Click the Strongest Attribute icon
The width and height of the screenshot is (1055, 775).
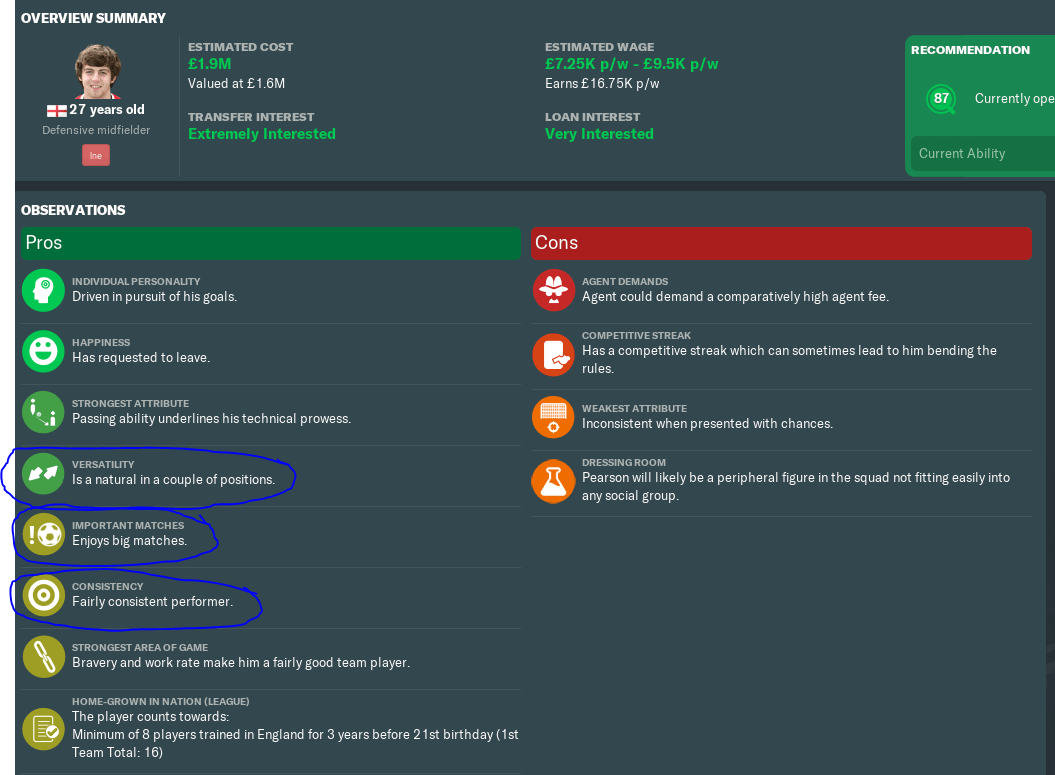[43, 413]
